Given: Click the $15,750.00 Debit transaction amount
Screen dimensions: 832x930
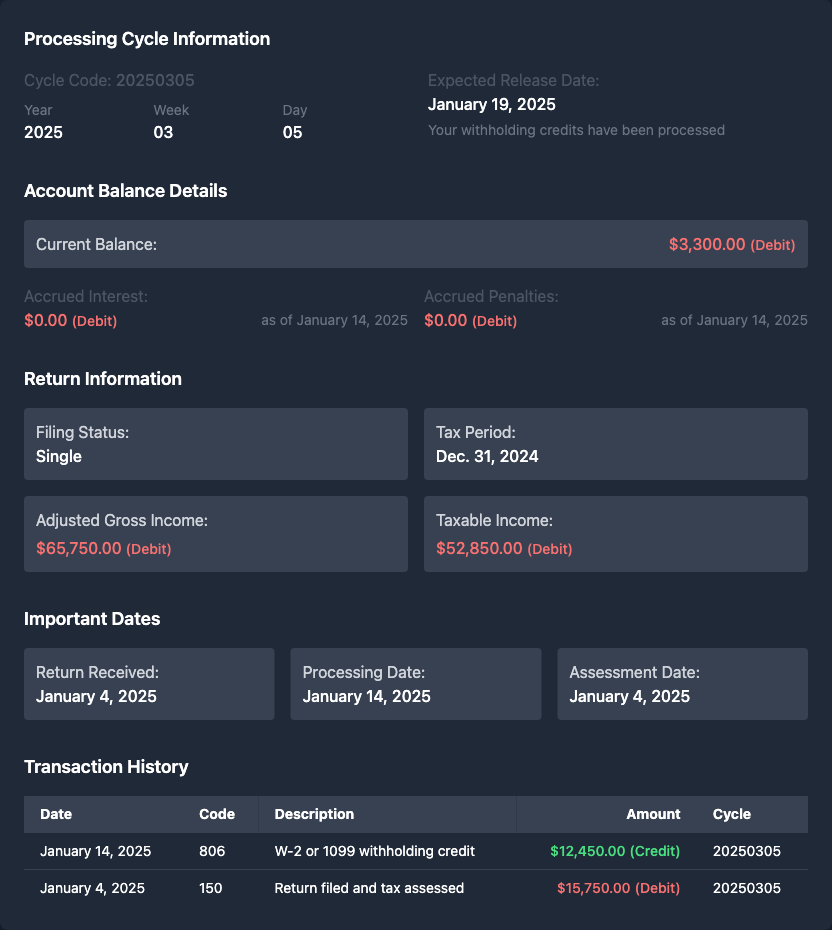Looking at the screenshot, I should pos(618,888).
